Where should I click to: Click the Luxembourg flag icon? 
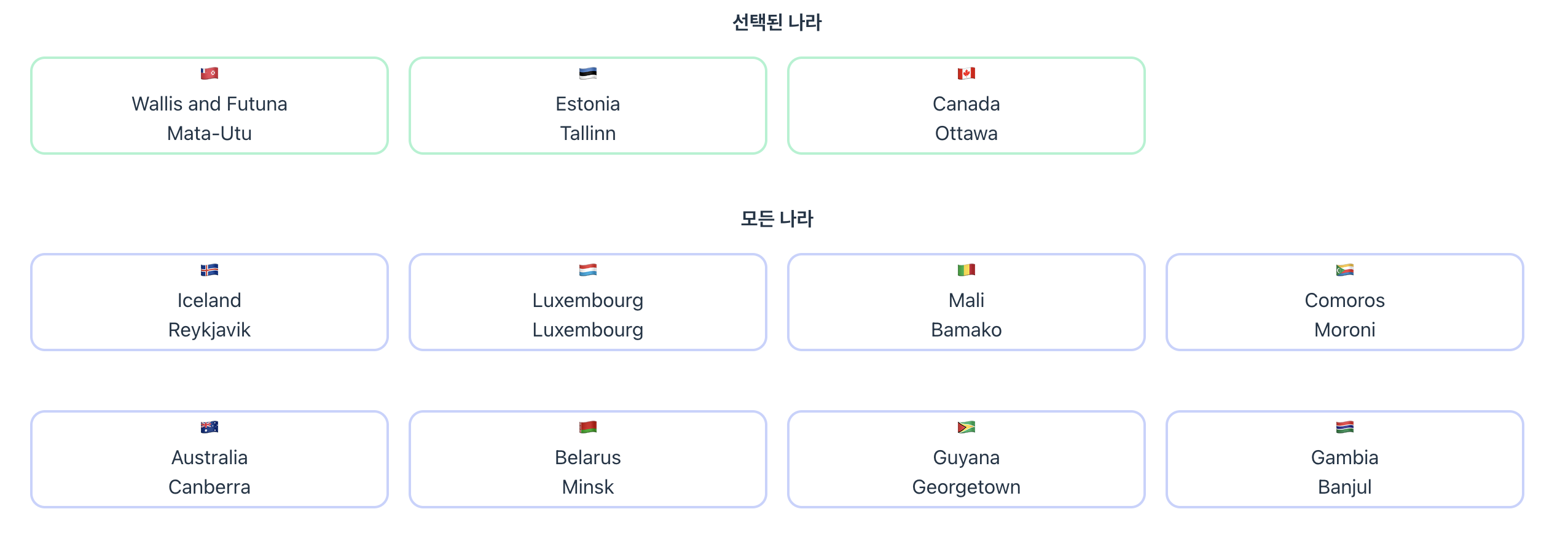(x=588, y=269)
